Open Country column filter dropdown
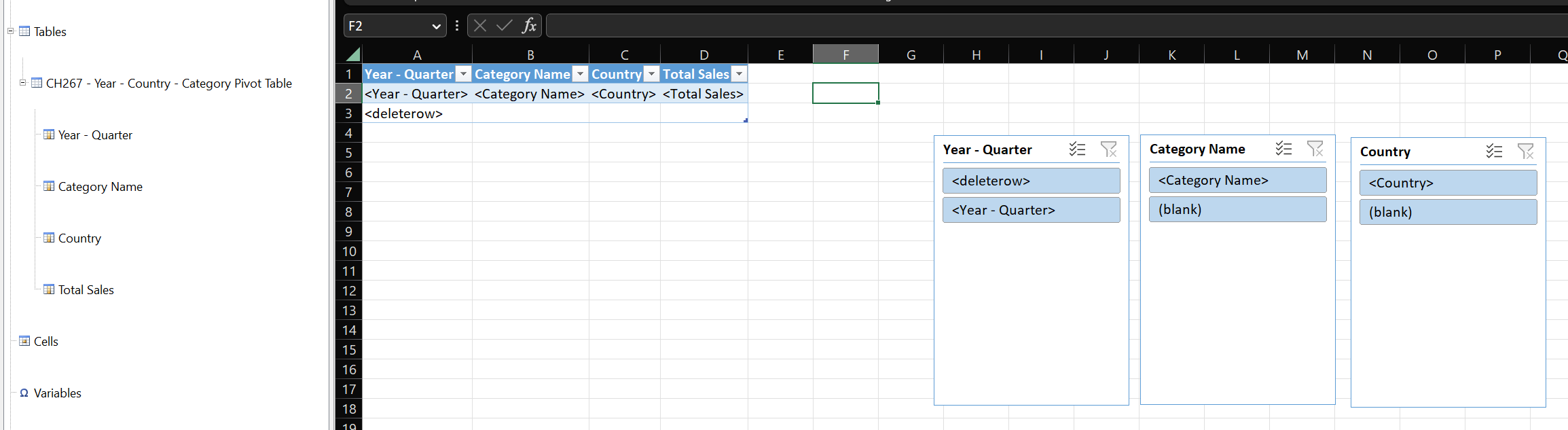 [x=652, y=74]
